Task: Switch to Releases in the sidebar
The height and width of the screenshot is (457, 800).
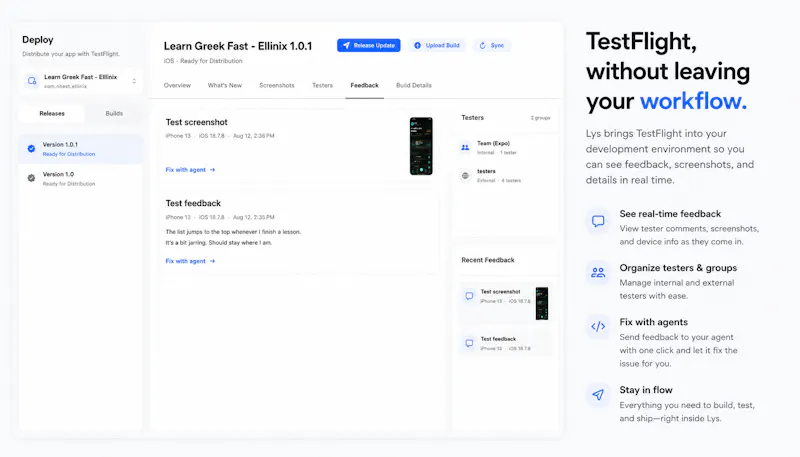Action: (x=52, y=113)
